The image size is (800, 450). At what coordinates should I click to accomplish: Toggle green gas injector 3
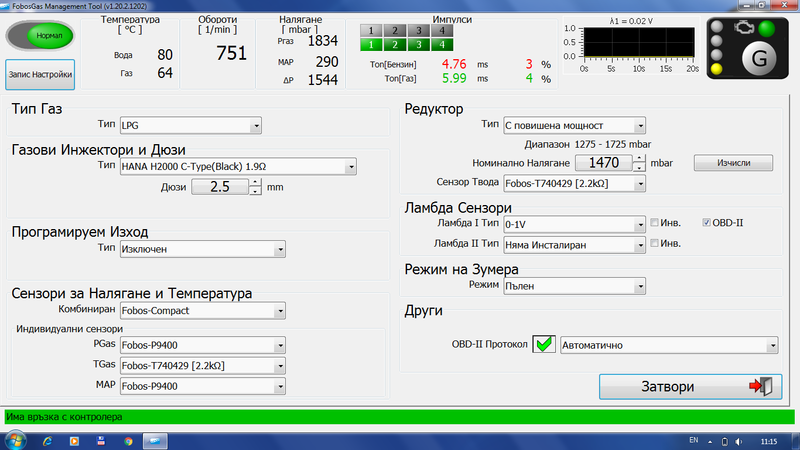(419, 44)
